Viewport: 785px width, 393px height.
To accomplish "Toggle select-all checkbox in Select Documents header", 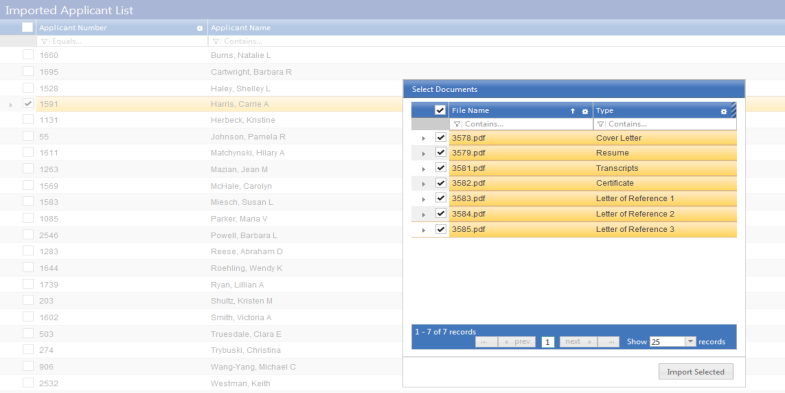I will (440, 110).
